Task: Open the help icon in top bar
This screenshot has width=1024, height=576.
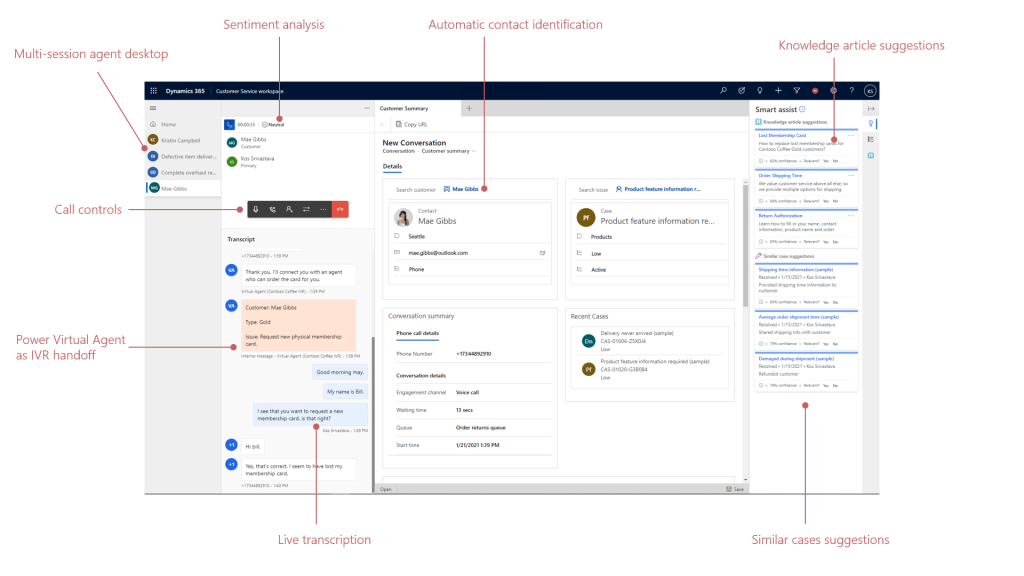Action: [852, 91]
